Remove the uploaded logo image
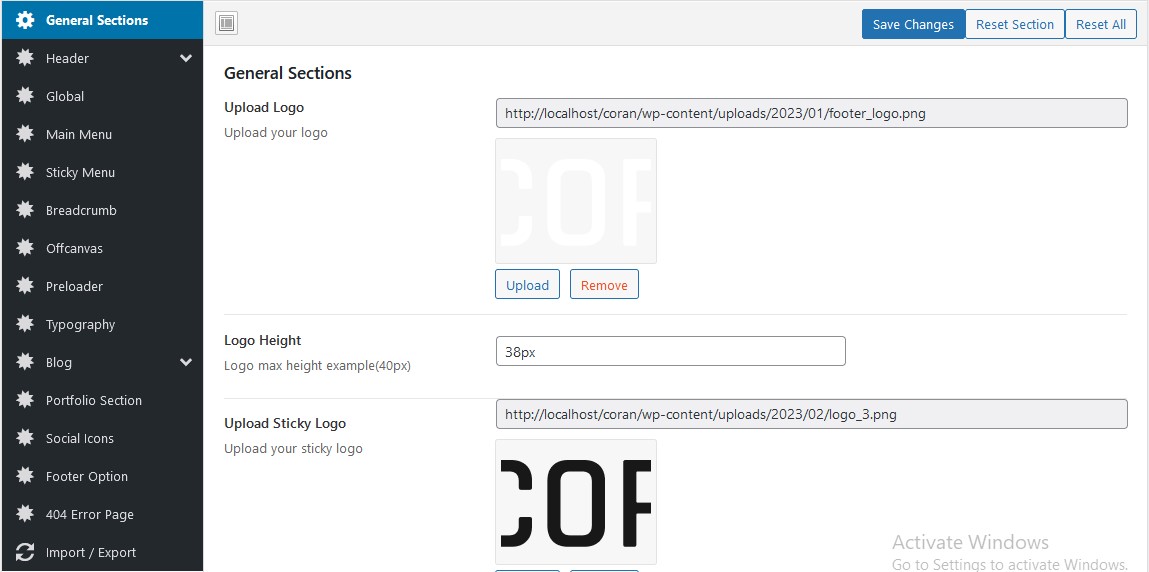 point(604,285)
